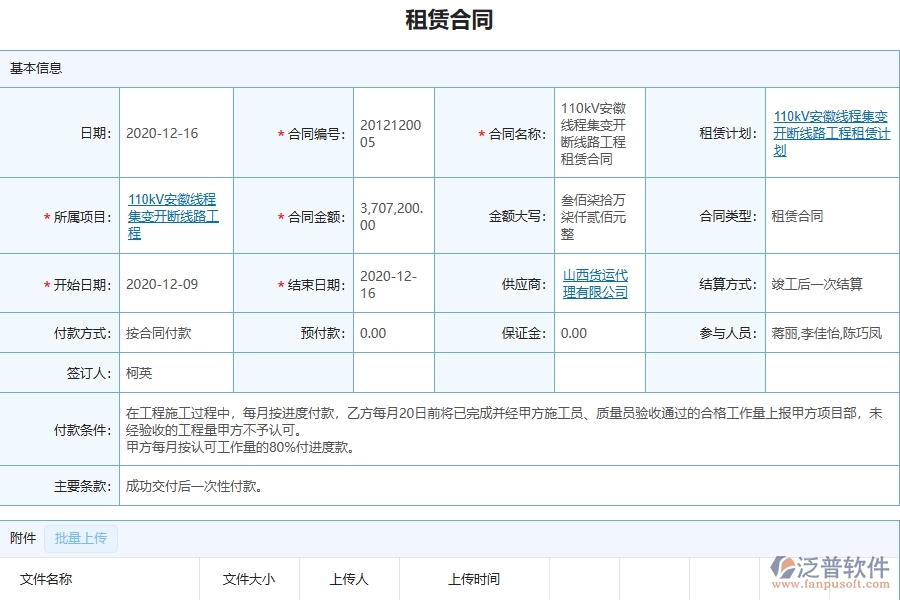
Task: Select the 基本信息 section header
Action: point(35,68)
